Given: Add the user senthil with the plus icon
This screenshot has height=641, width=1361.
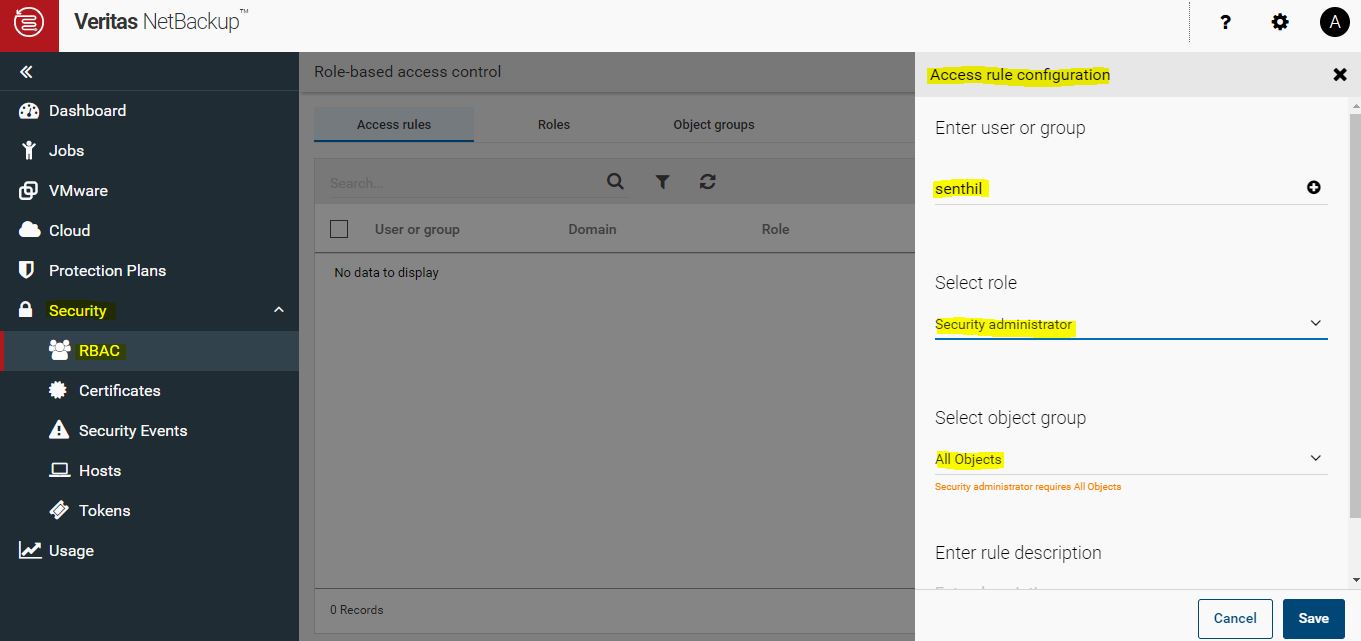Looking at the screenshot, I should tap(1315, 187).
